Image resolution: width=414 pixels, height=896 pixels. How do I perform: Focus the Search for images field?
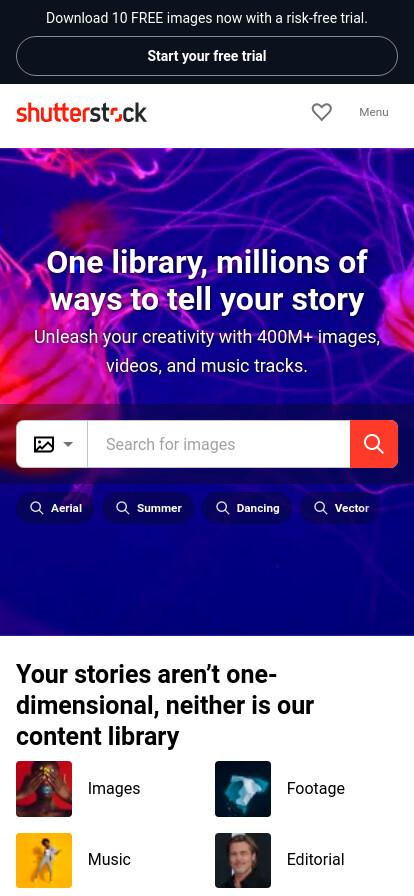coord(218,444)
